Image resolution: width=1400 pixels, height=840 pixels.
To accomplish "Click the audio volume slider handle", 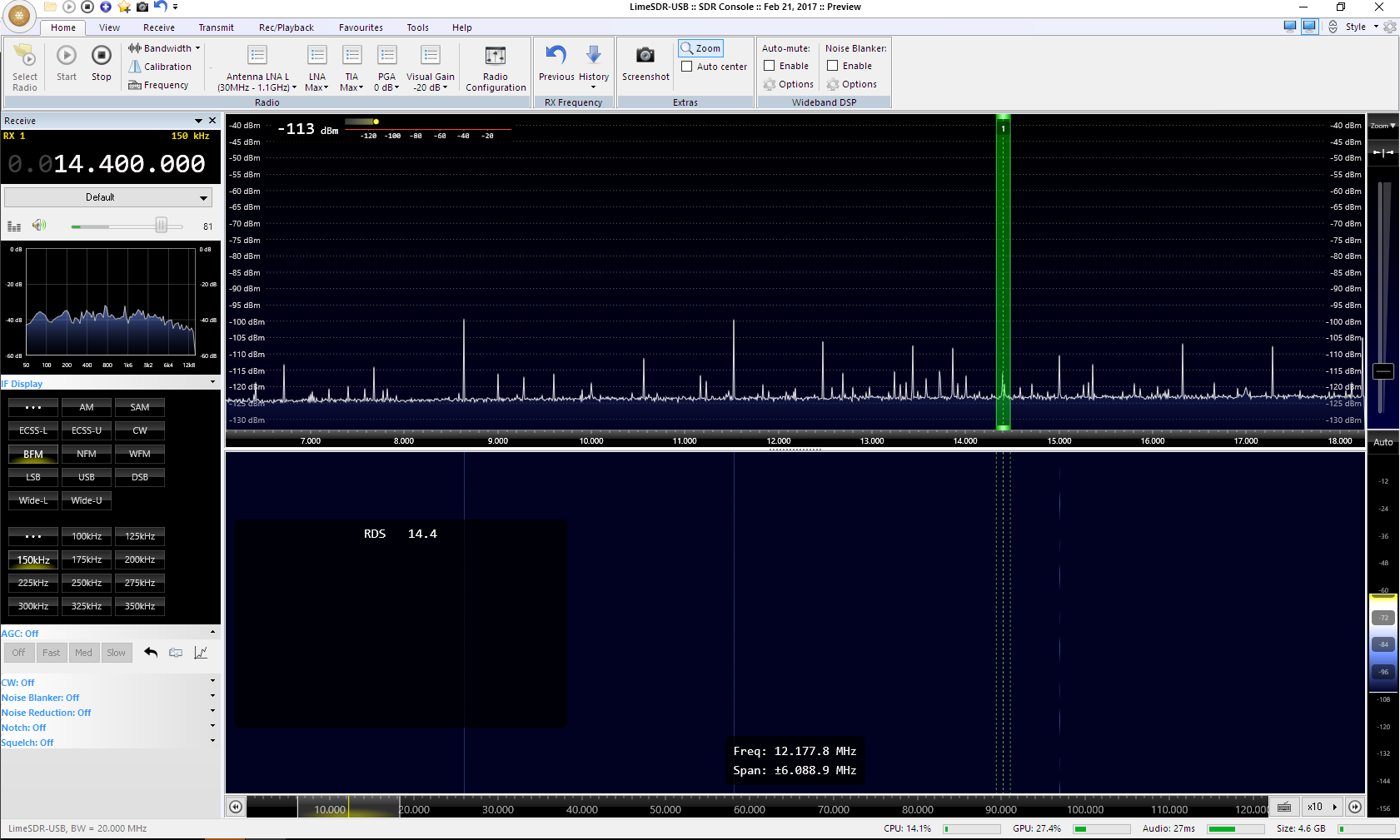I will click(x=162, y=226).
